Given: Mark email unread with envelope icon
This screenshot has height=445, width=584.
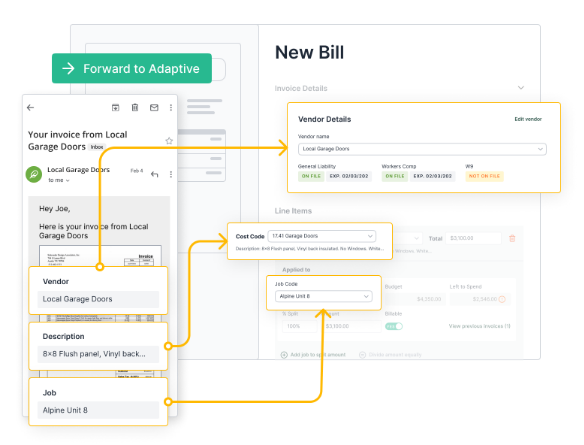Looking at the screenshot, I should coord(154,108).
